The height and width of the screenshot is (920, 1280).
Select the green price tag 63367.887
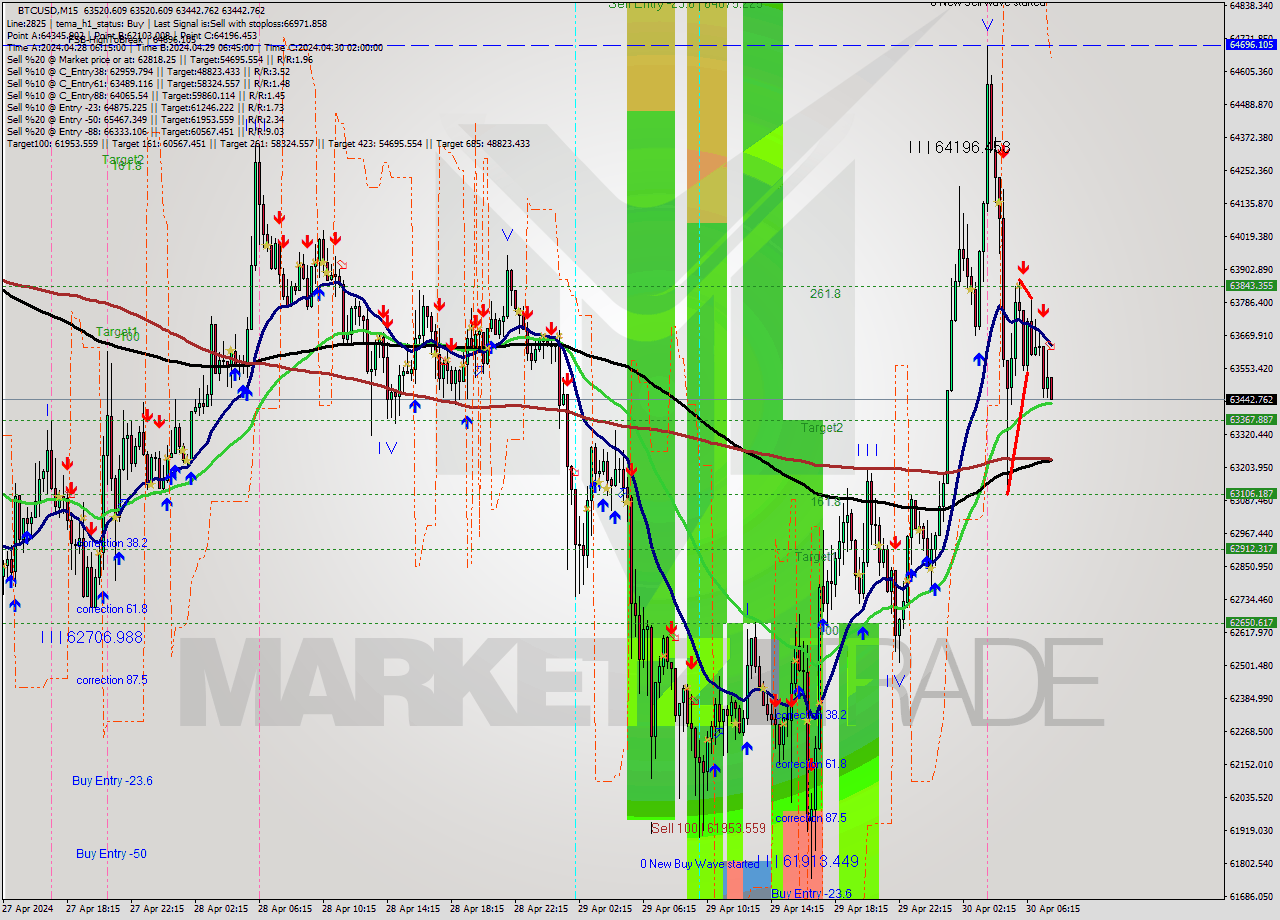tap(1252, 419)
